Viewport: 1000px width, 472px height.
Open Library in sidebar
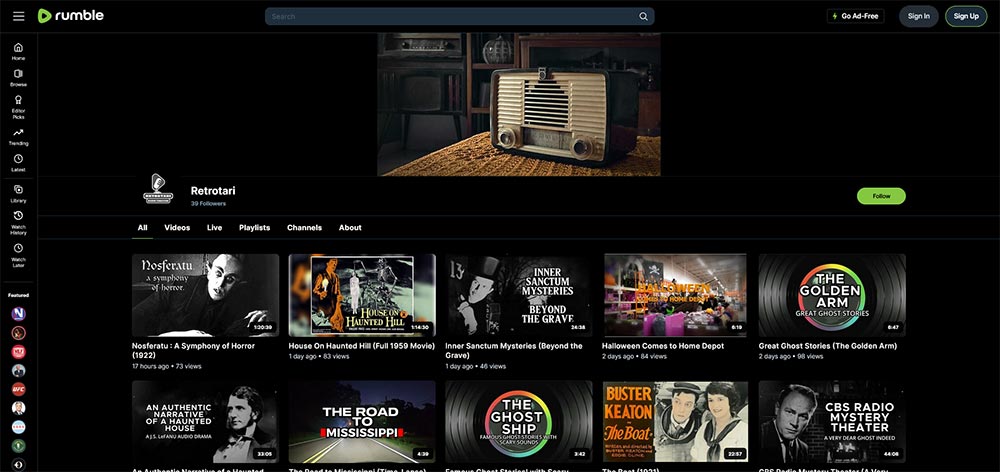18,194
